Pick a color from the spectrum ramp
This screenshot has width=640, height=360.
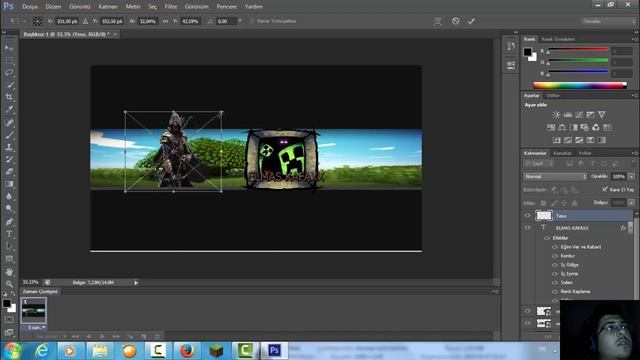pos(580,85)
